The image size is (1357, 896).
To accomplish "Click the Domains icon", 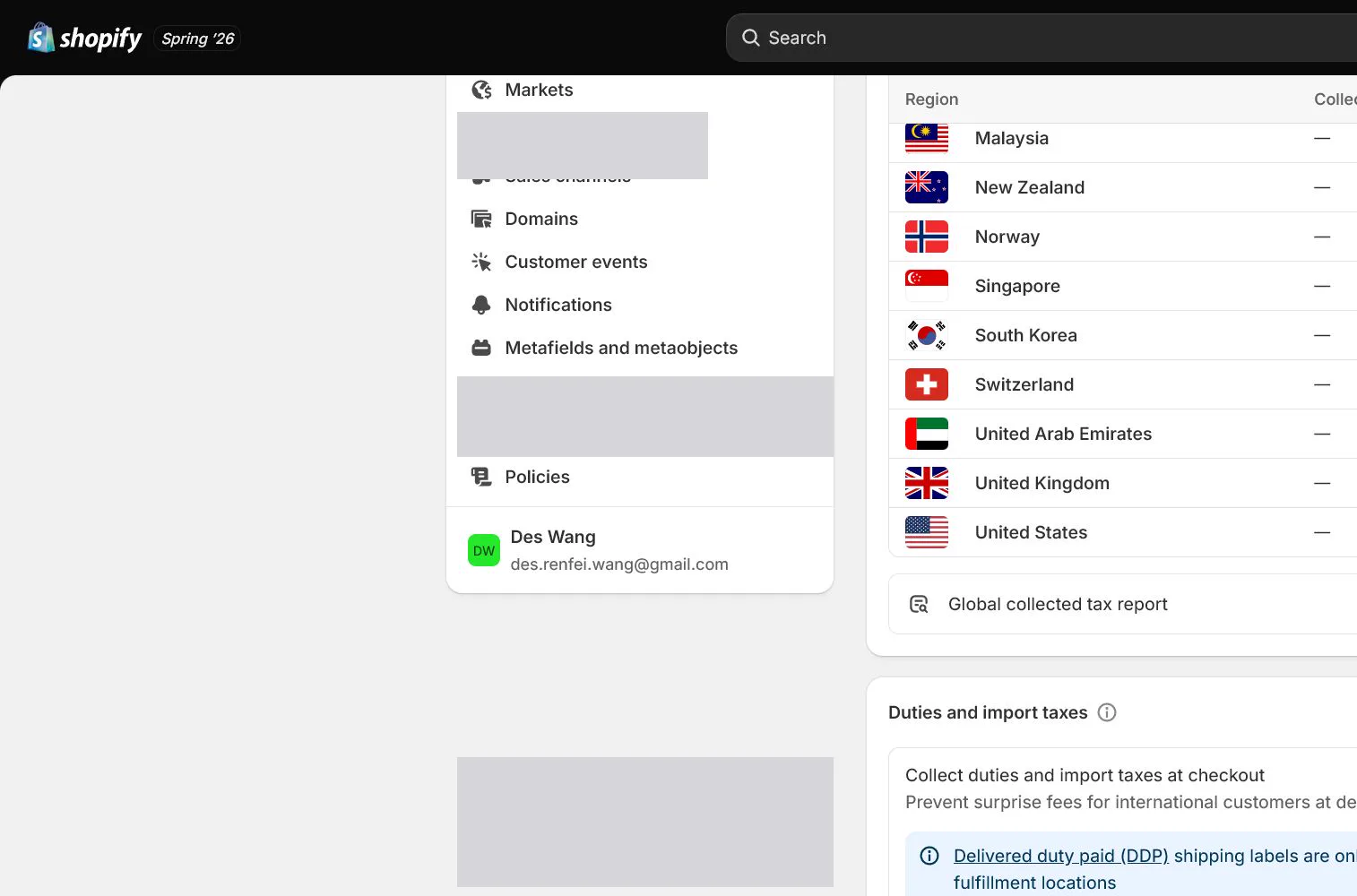I will coord(481,219).
